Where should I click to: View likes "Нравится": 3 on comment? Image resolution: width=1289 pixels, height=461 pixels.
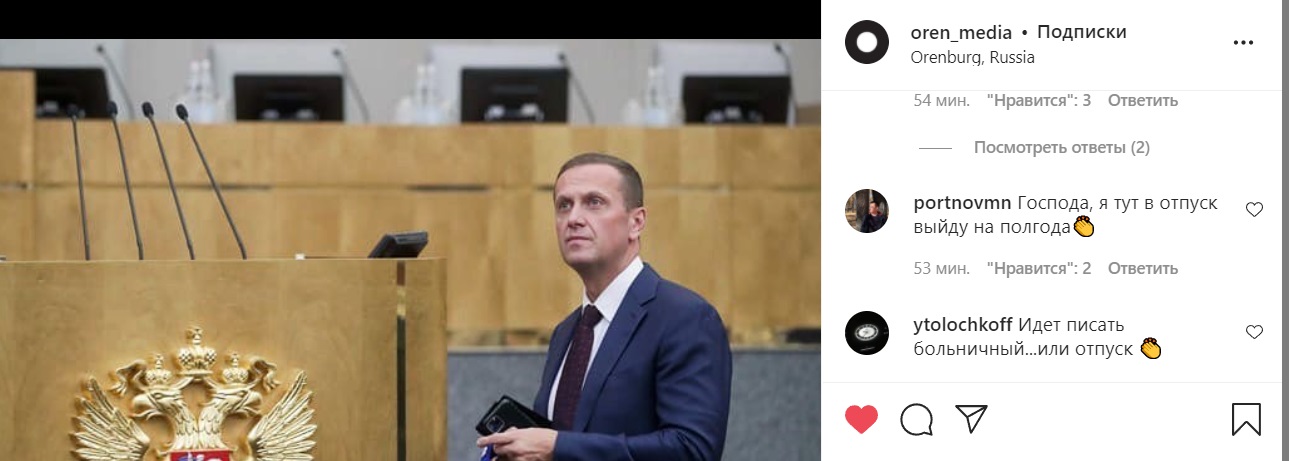[1038, 100]
